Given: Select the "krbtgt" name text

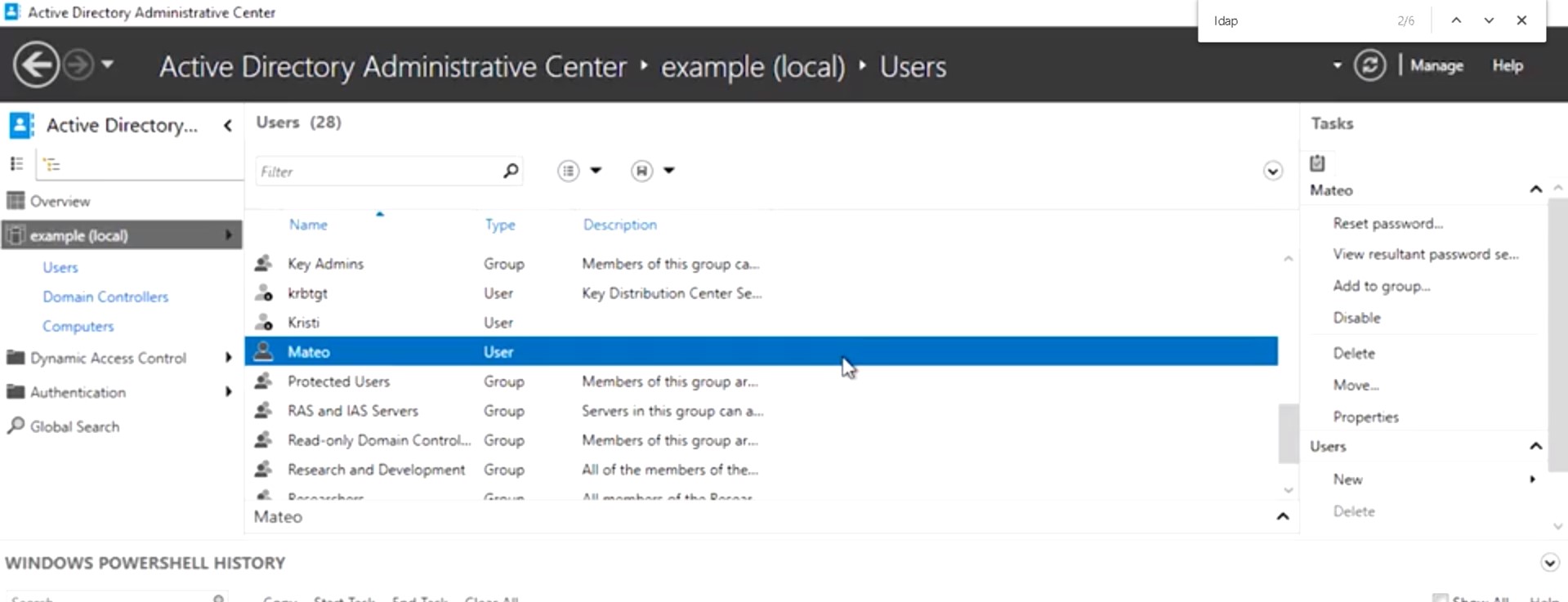Looking at the screenshot, I should [x=307, y=293].
